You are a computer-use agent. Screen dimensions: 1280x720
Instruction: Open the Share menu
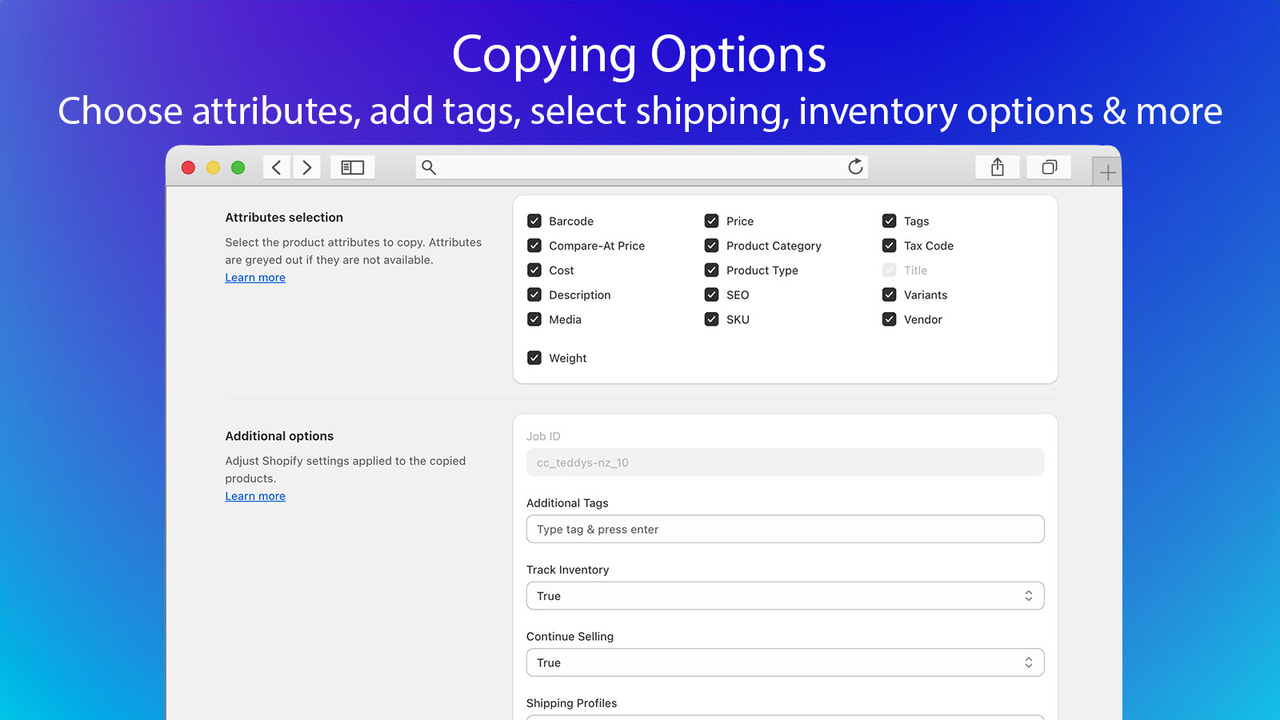click(997, 166)
